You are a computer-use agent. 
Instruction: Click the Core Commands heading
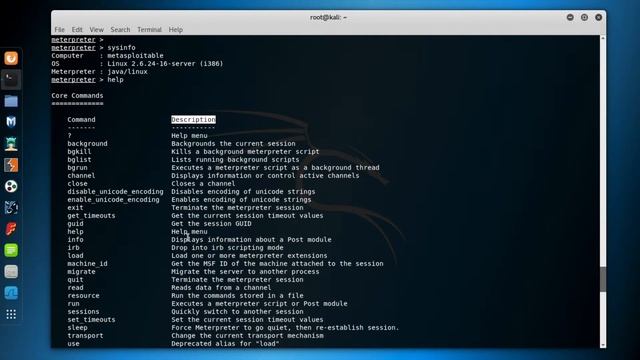coord(77,96)
